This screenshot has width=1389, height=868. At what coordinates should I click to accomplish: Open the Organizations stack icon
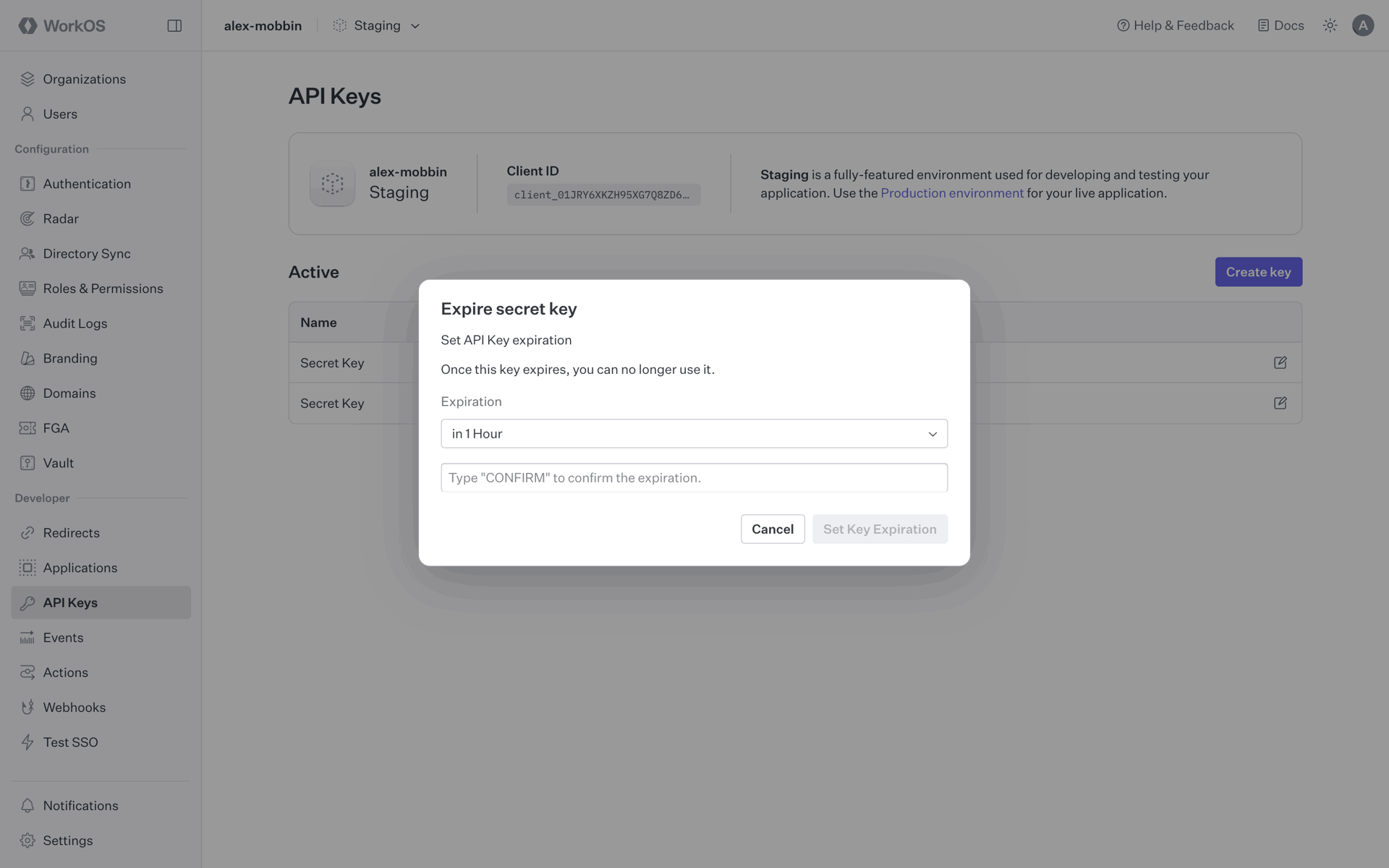coord(27,79)
